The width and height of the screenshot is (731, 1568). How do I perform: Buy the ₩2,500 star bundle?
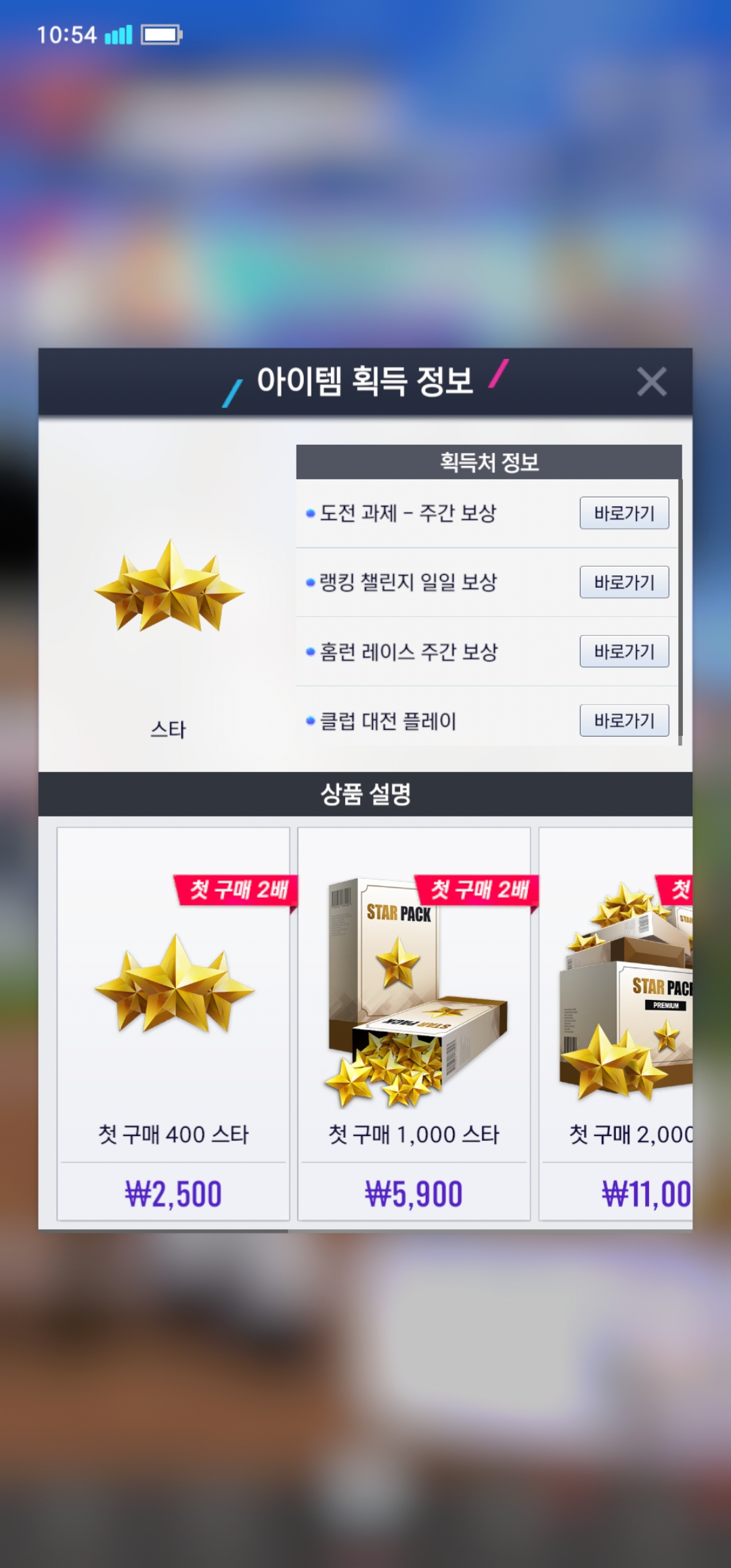tap(173, 1194)
